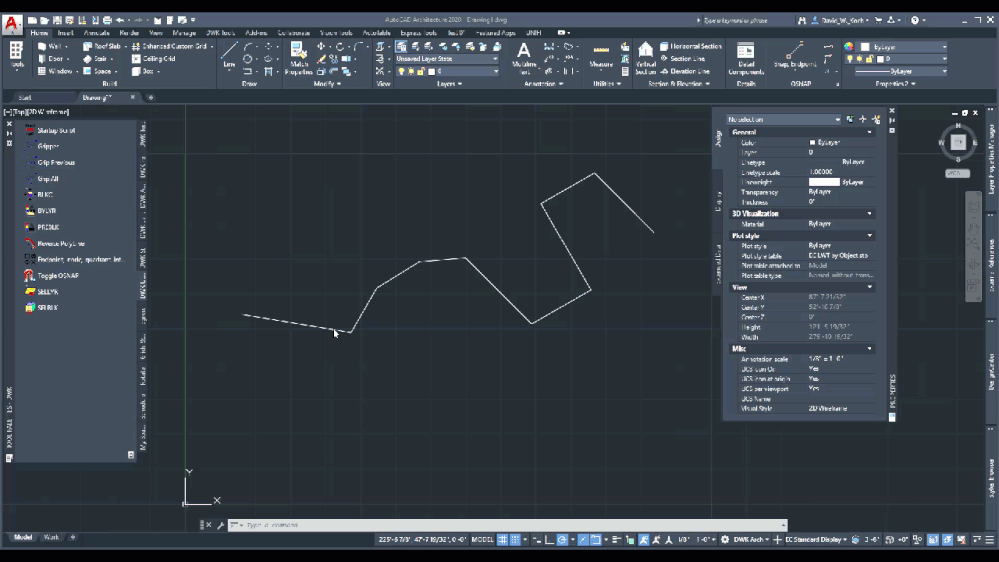Open the Home ribbon tab

(x=39, y=32)
